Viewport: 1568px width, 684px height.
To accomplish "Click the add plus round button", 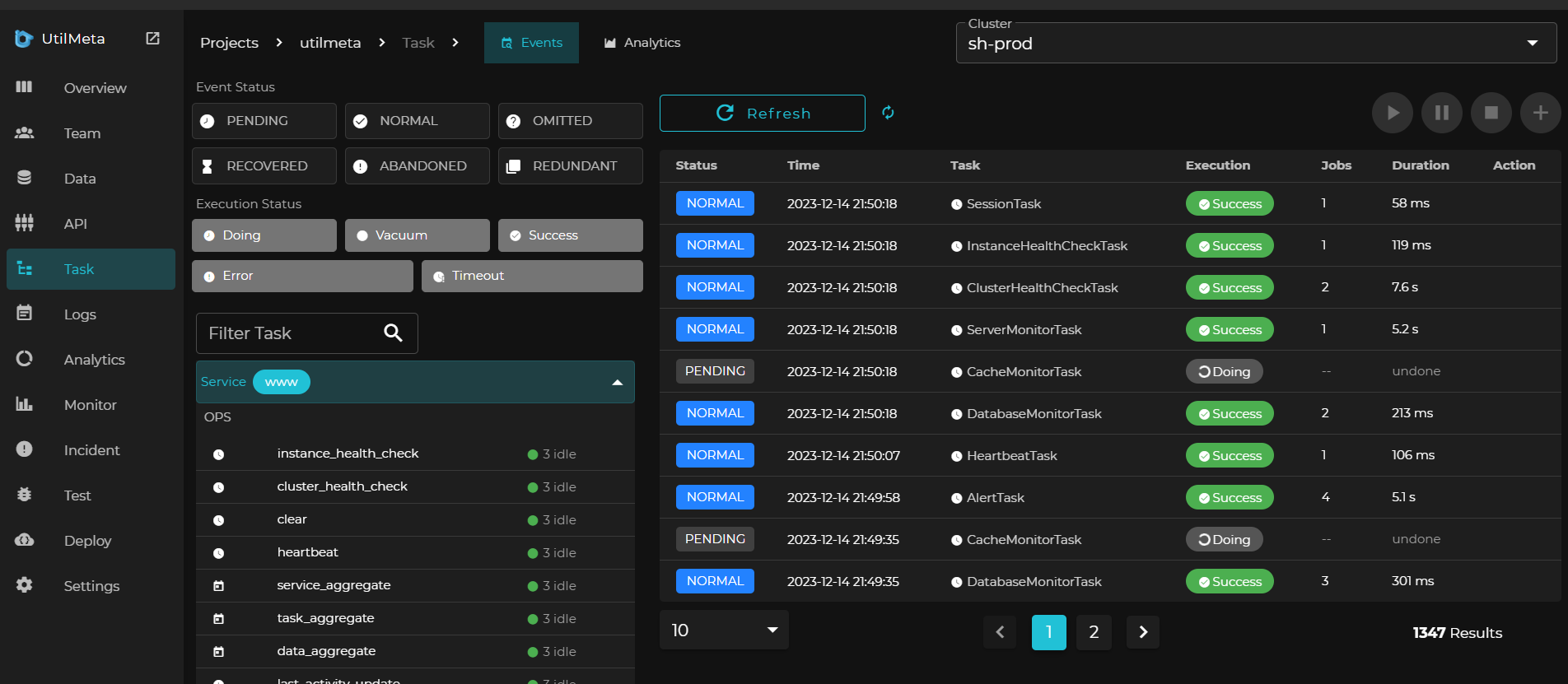I will pos(1540,113).
